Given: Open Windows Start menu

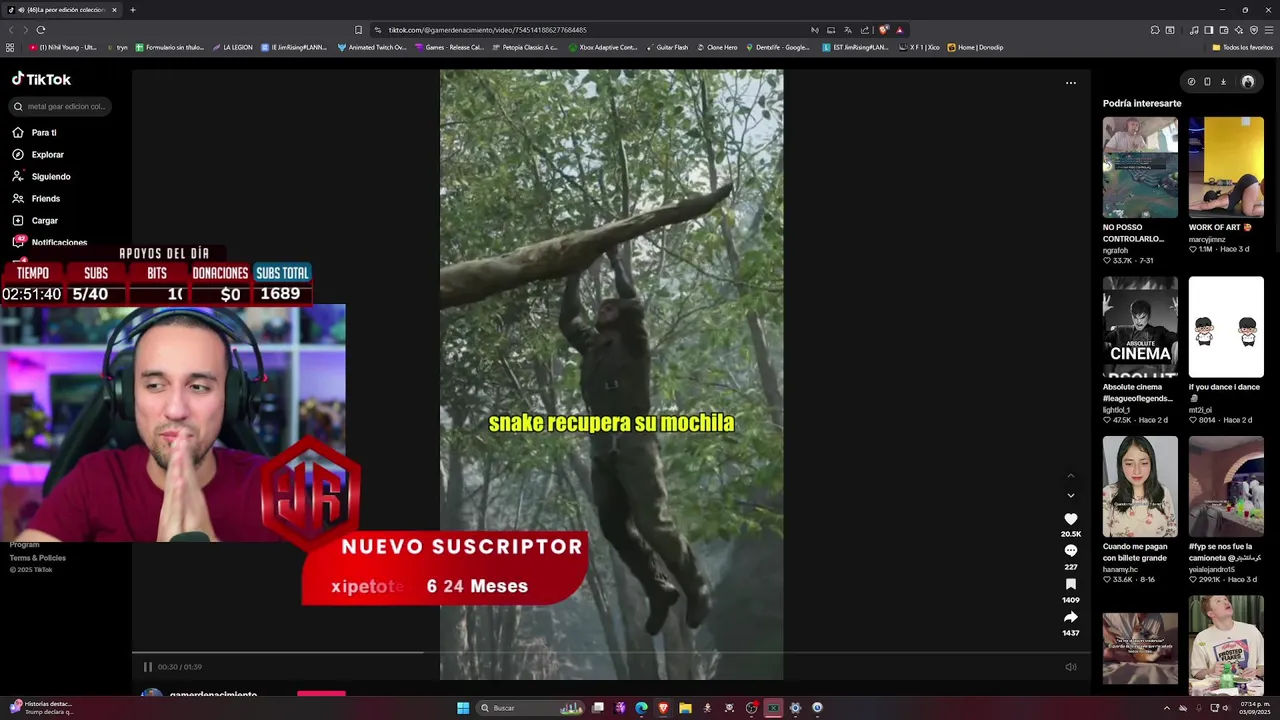Looking at the screenshot, I should pyautogui.click(x=463, y=708).
